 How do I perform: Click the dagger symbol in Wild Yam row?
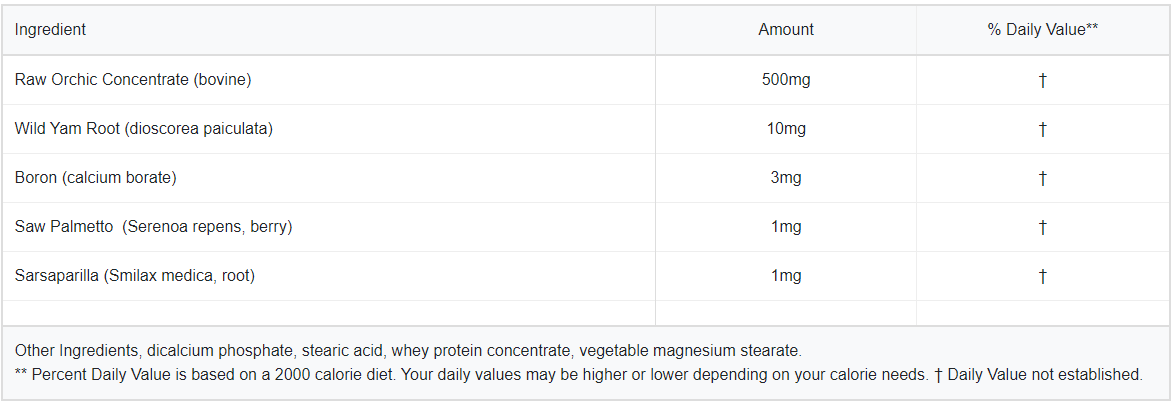coord(1042,129)
